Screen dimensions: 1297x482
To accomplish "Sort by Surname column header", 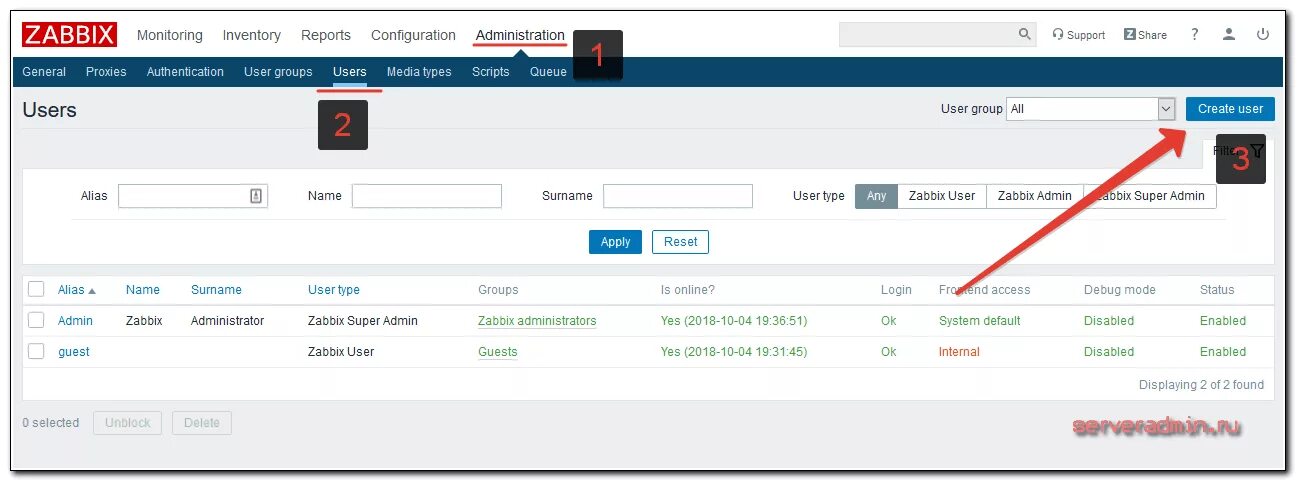I will (x=216, y=290).
